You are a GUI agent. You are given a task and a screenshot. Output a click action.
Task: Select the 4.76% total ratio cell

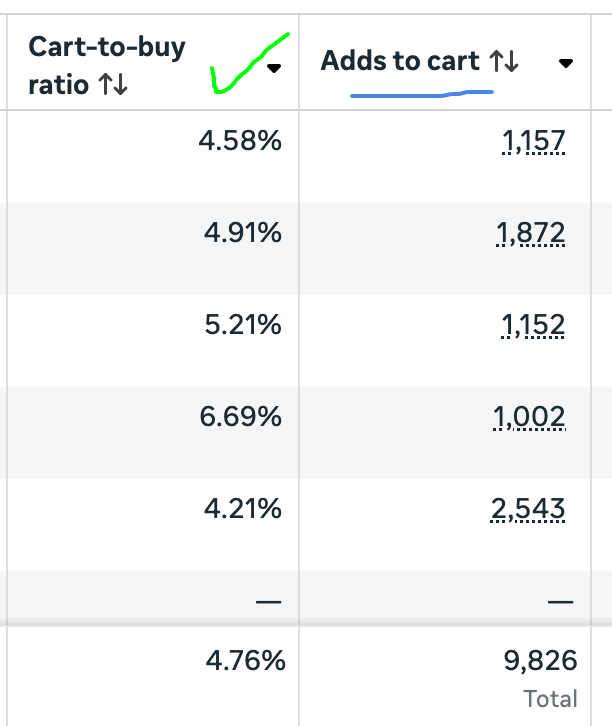coord(244,660)
